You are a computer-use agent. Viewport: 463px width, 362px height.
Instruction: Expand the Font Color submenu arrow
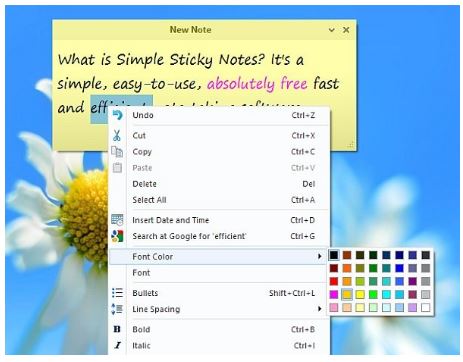(320, 256)
